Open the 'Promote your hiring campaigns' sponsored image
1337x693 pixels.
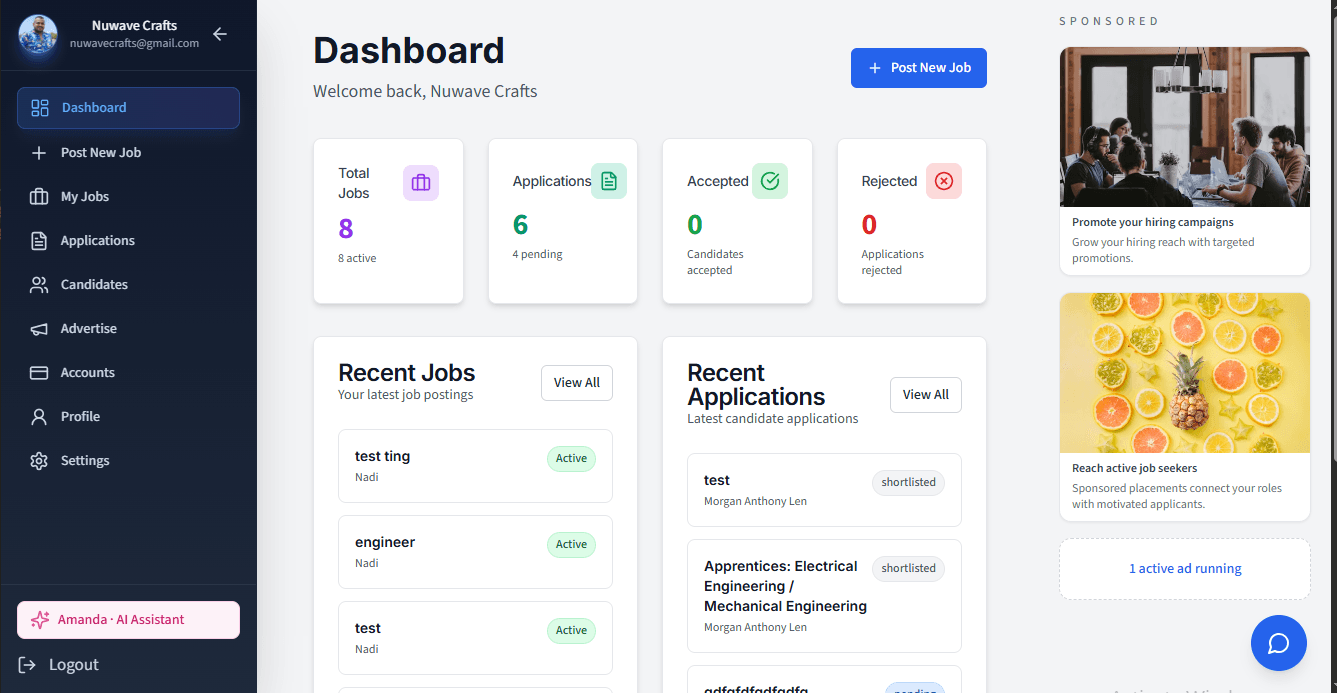point(1184,127)
